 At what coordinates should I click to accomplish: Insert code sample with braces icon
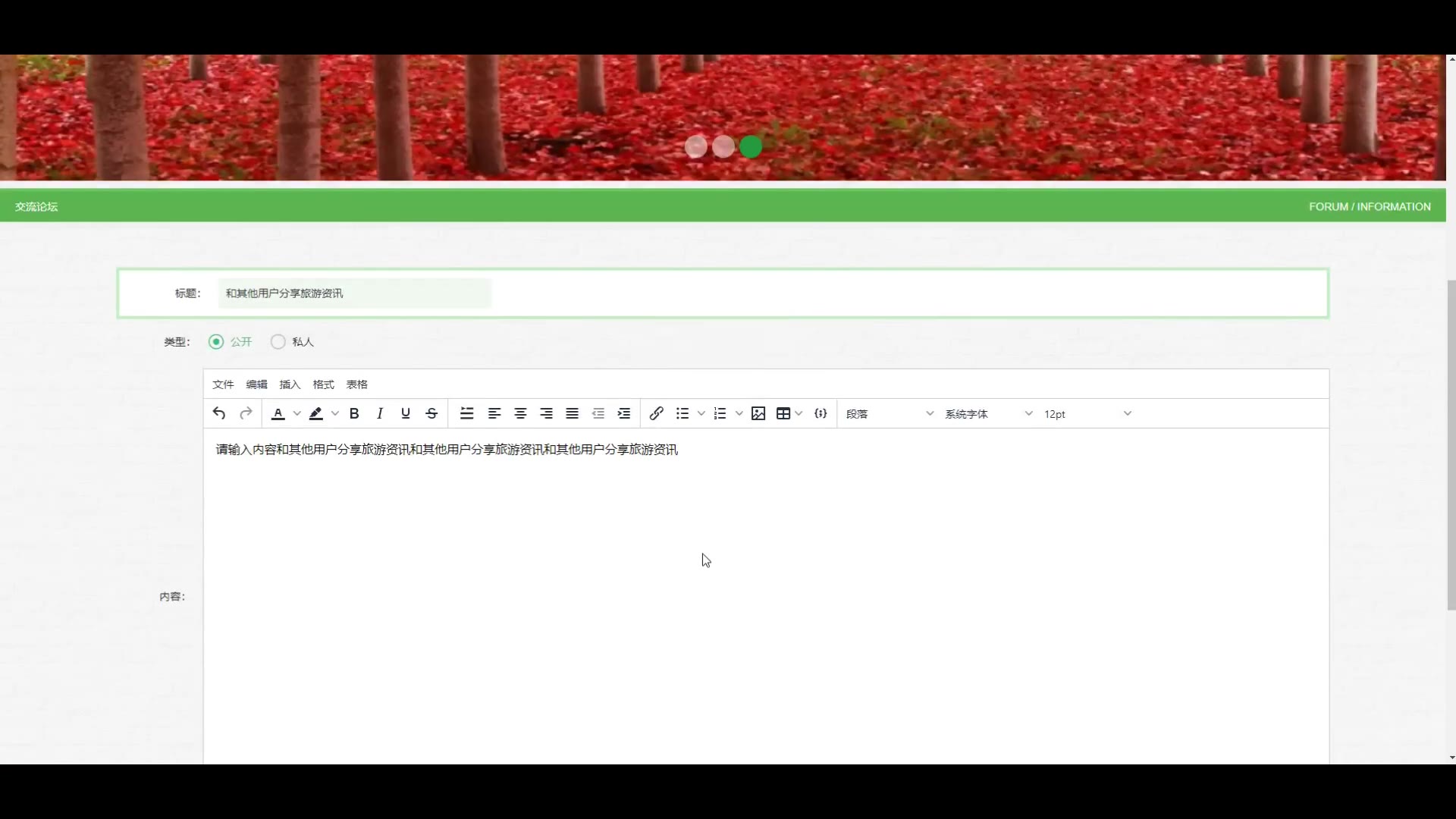click(x=821, y=413)
